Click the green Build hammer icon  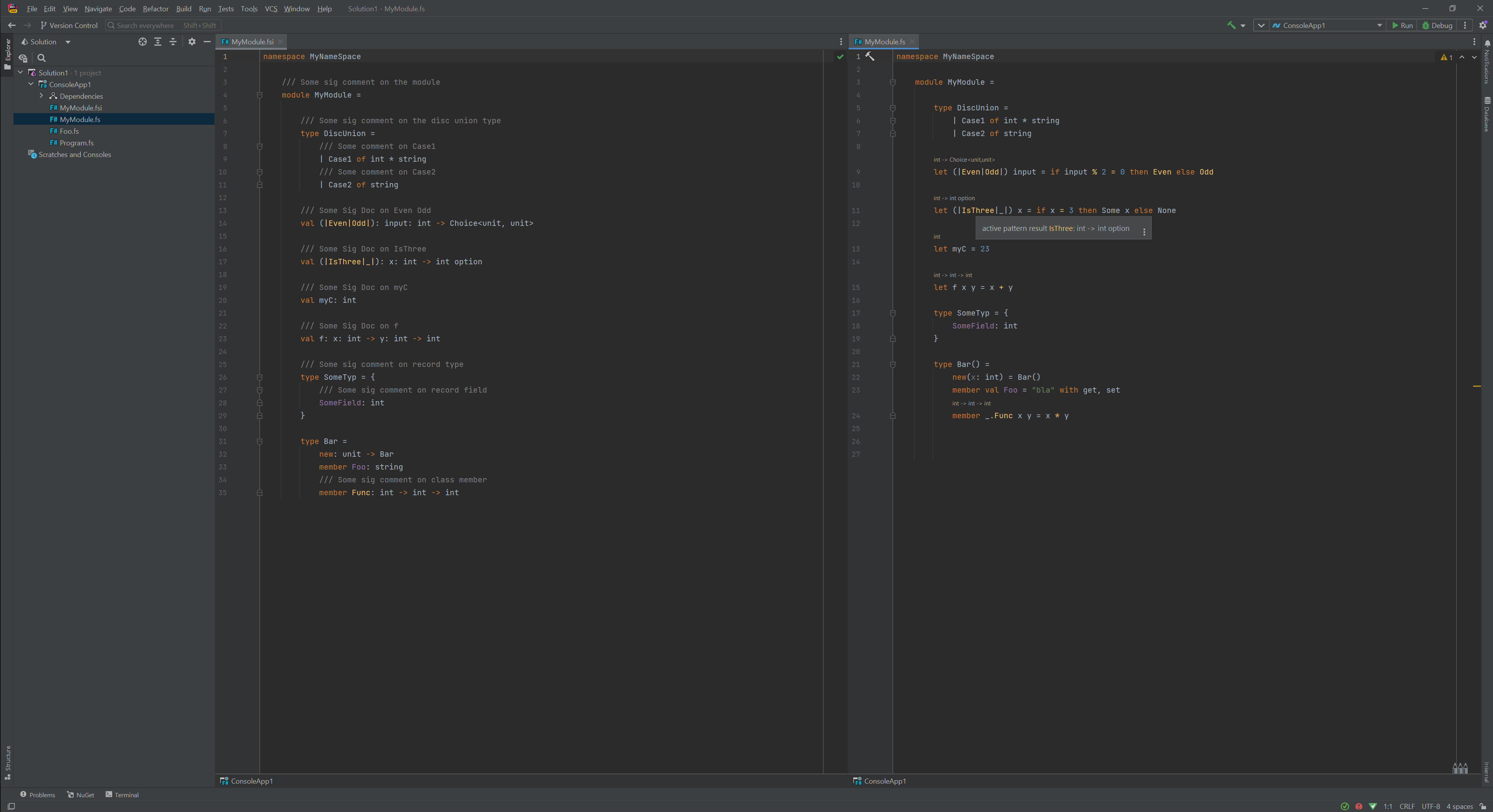[1231, 26]
